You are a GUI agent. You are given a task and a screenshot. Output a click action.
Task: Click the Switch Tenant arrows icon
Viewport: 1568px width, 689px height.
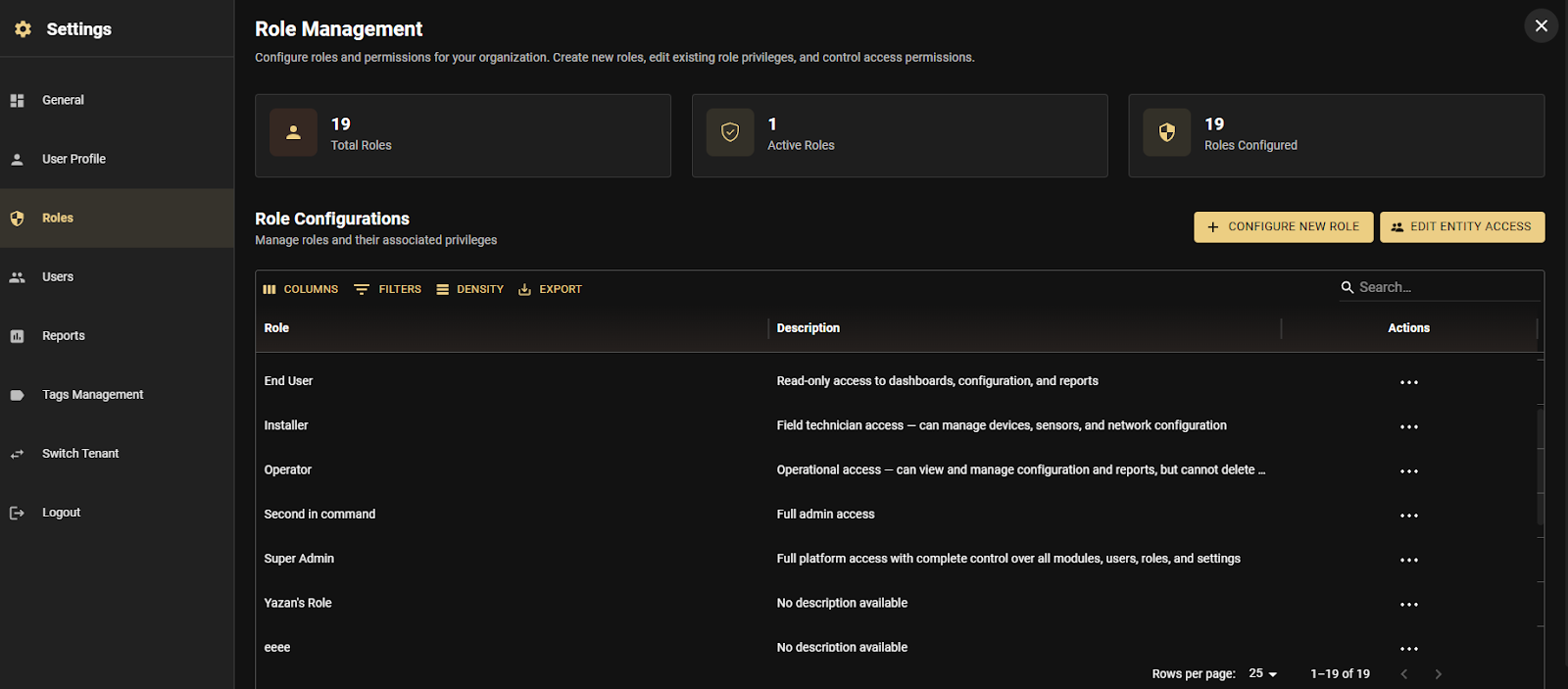click(x=17, y=454)
